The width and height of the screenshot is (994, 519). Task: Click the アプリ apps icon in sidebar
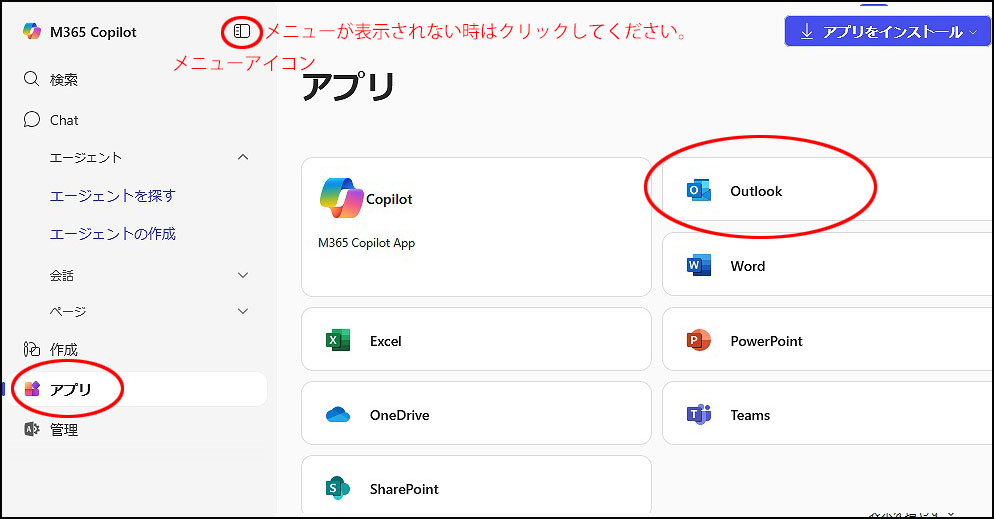[32, 388]
